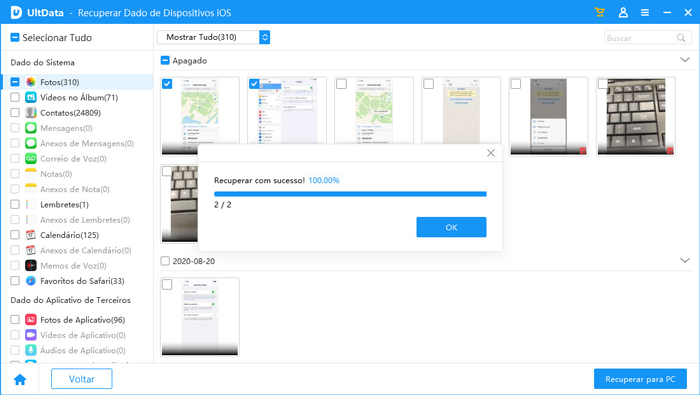Image resolution: width=700 pixels, height=395 pixels.
Task: Open the Mostrar Tudo(310) dropdown
Action: tap(213, 37)
